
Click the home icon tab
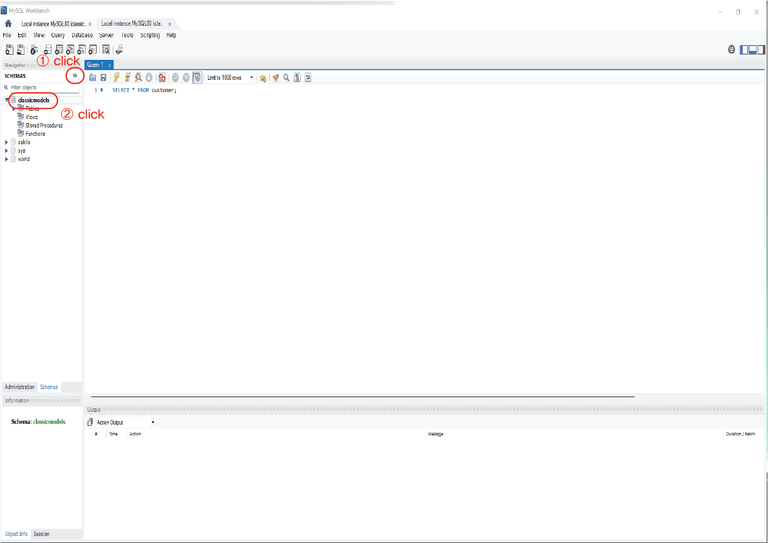pos(8,24)
